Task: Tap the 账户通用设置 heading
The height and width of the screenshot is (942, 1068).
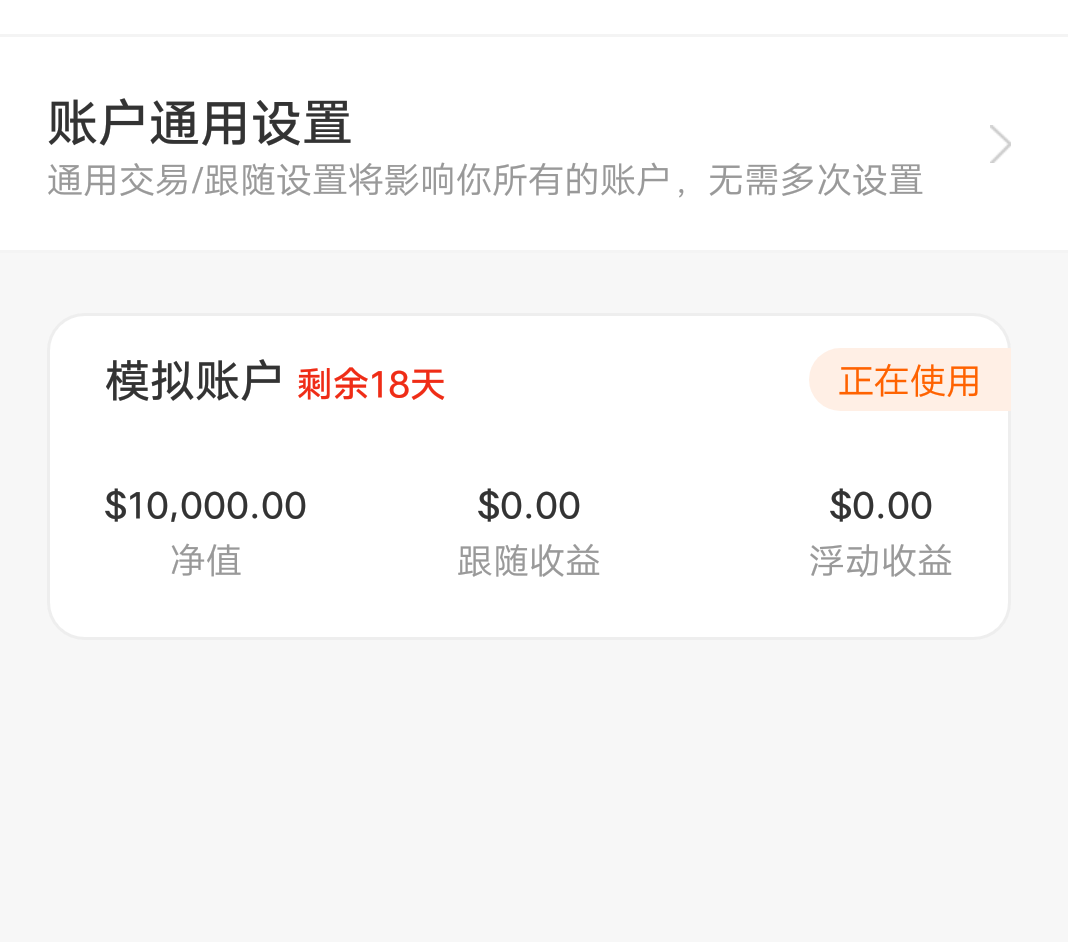Action: (200, 123)
